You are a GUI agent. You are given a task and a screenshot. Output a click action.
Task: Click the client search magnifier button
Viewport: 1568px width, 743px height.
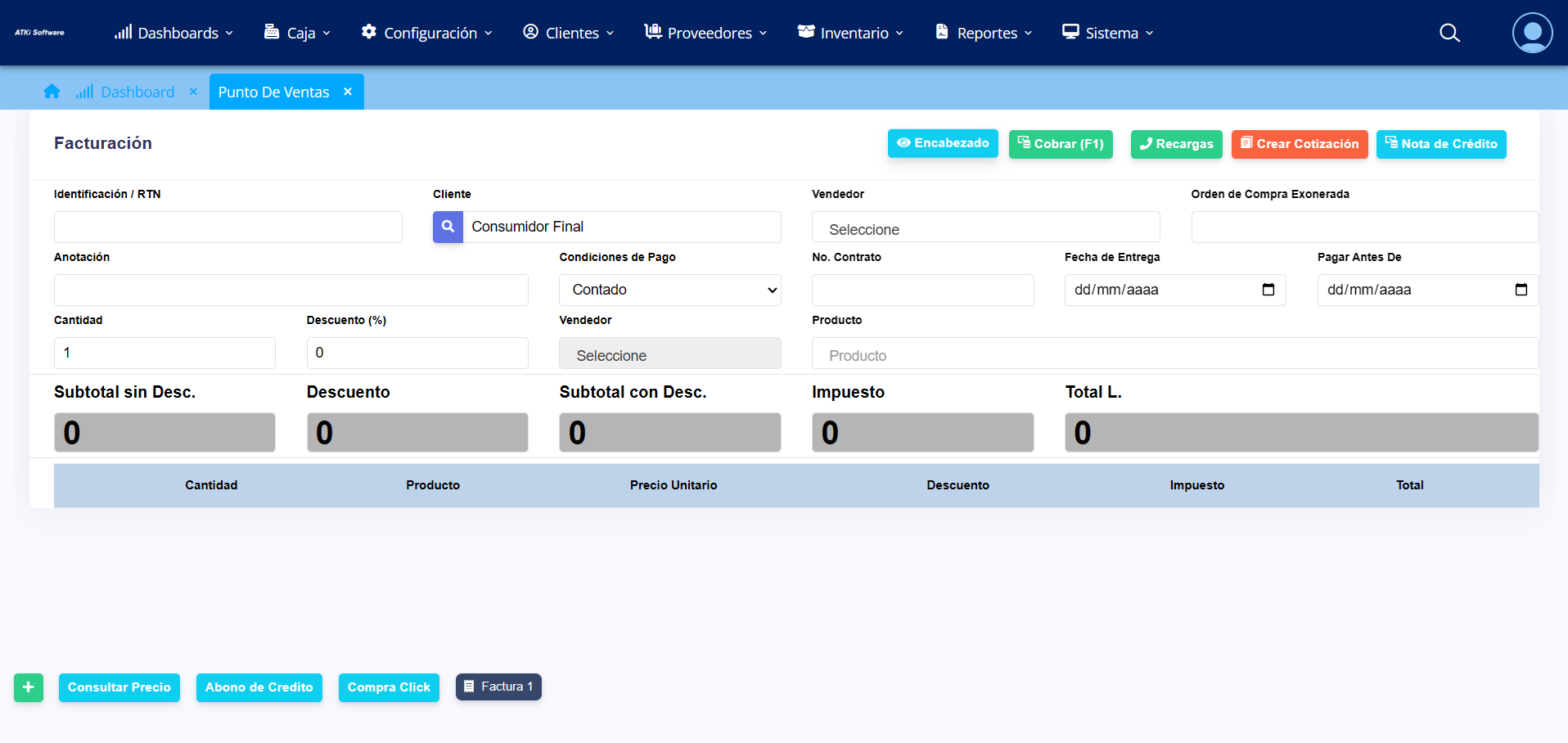[448, 227]
